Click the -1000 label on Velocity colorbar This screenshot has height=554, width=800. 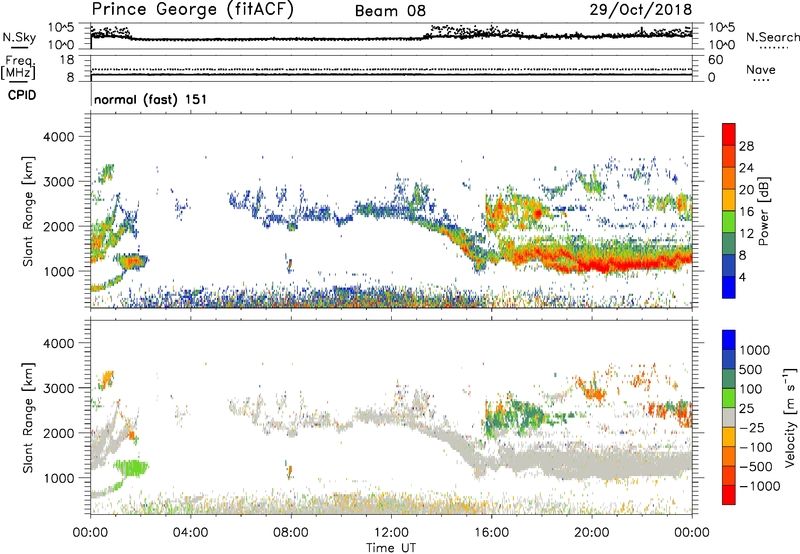point(760,486)
